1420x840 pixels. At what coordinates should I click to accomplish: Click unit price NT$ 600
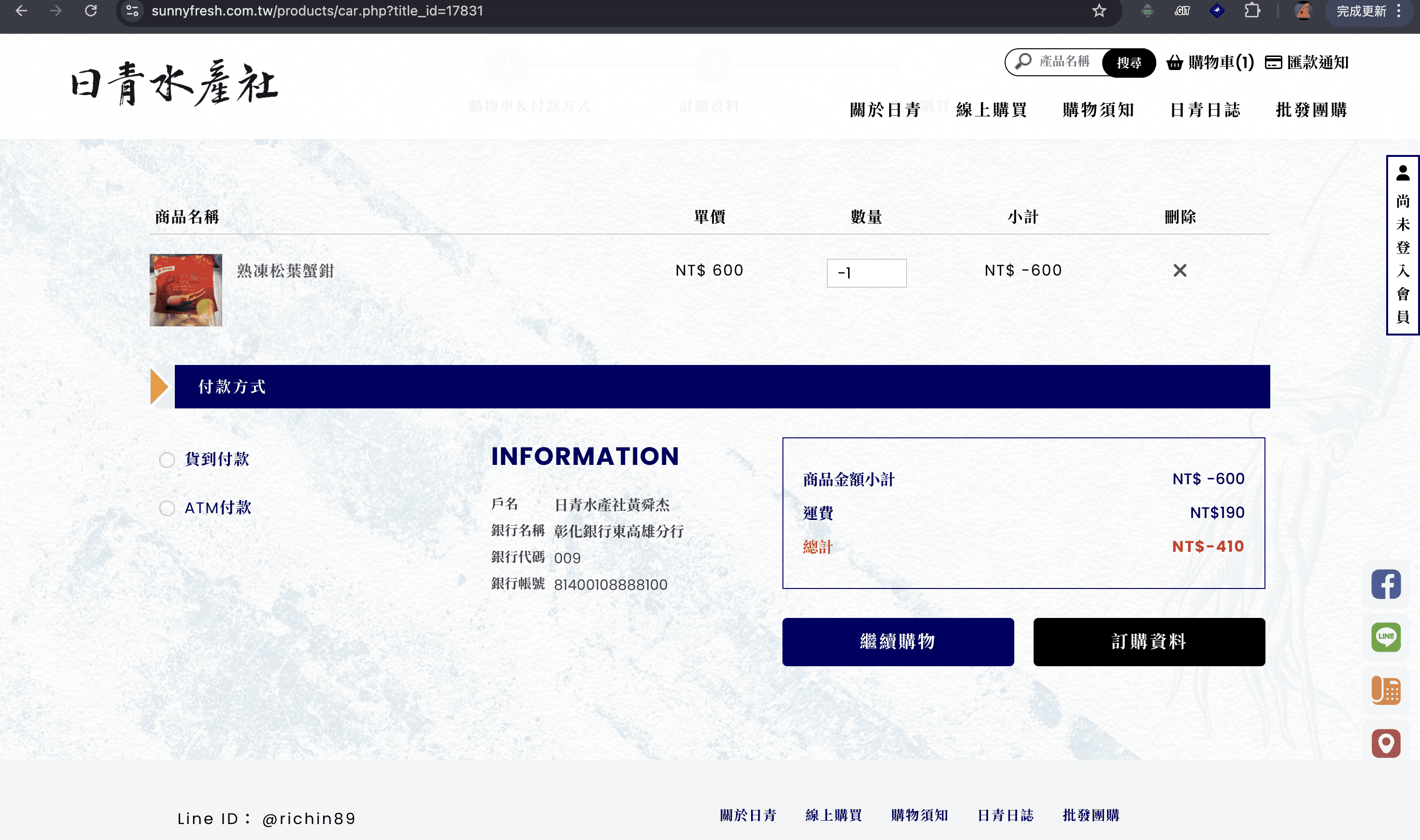(x=710, y=270)
